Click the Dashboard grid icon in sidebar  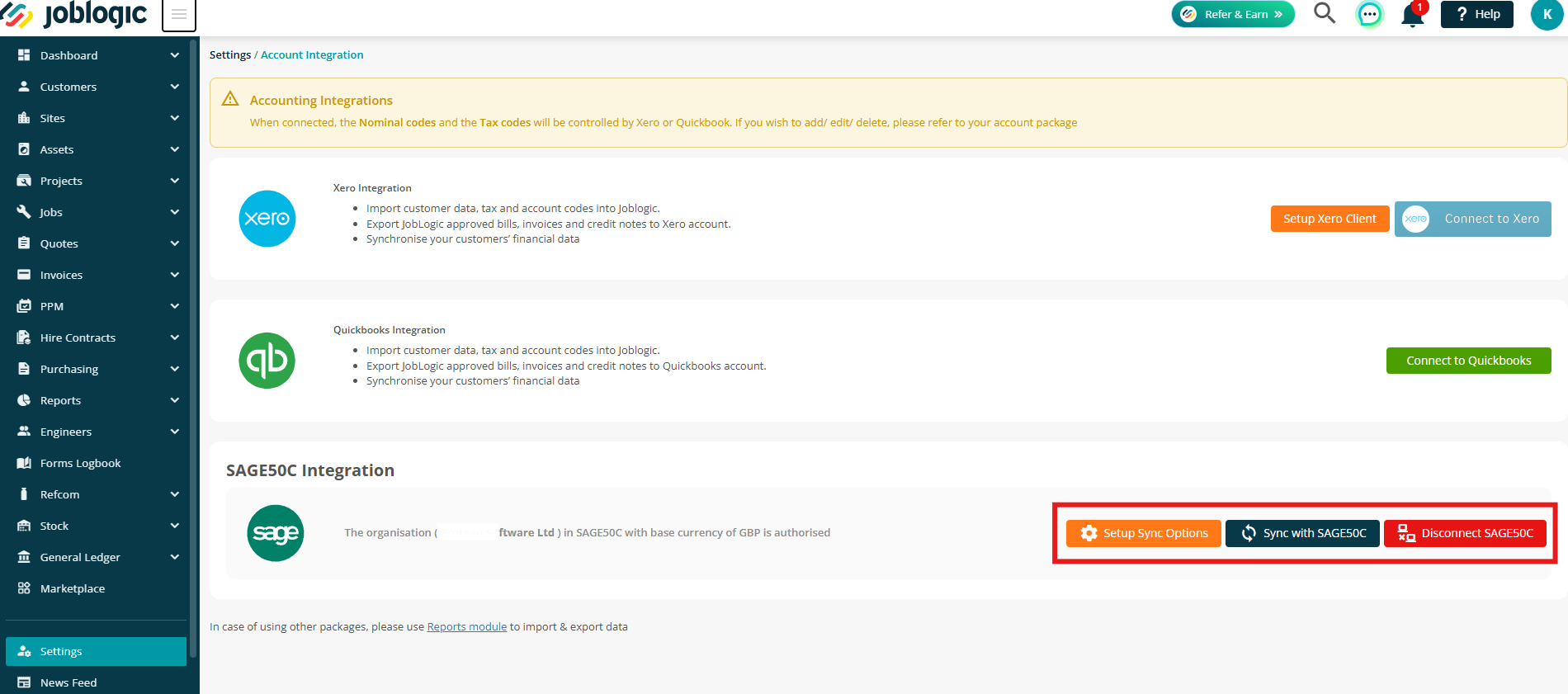[x=24, y=54]
